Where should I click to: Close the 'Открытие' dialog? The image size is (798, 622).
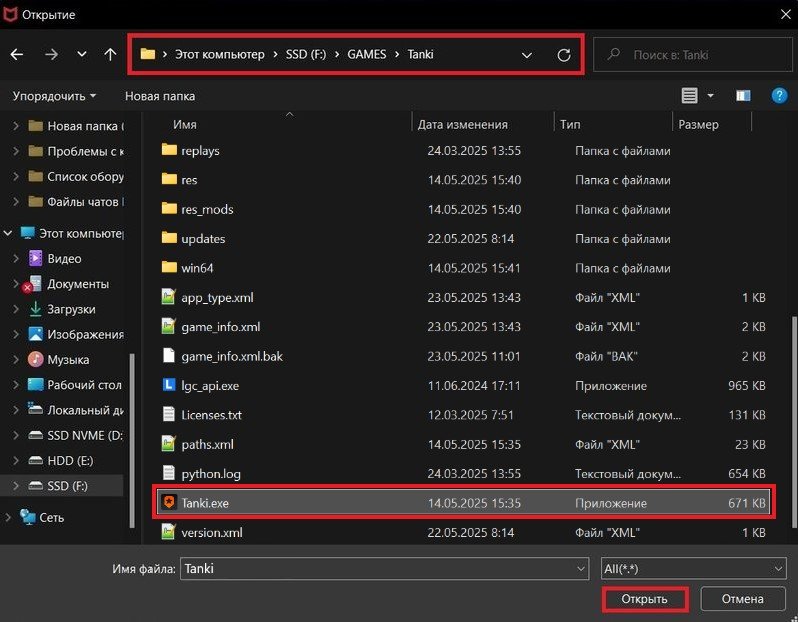pos(785,14)
